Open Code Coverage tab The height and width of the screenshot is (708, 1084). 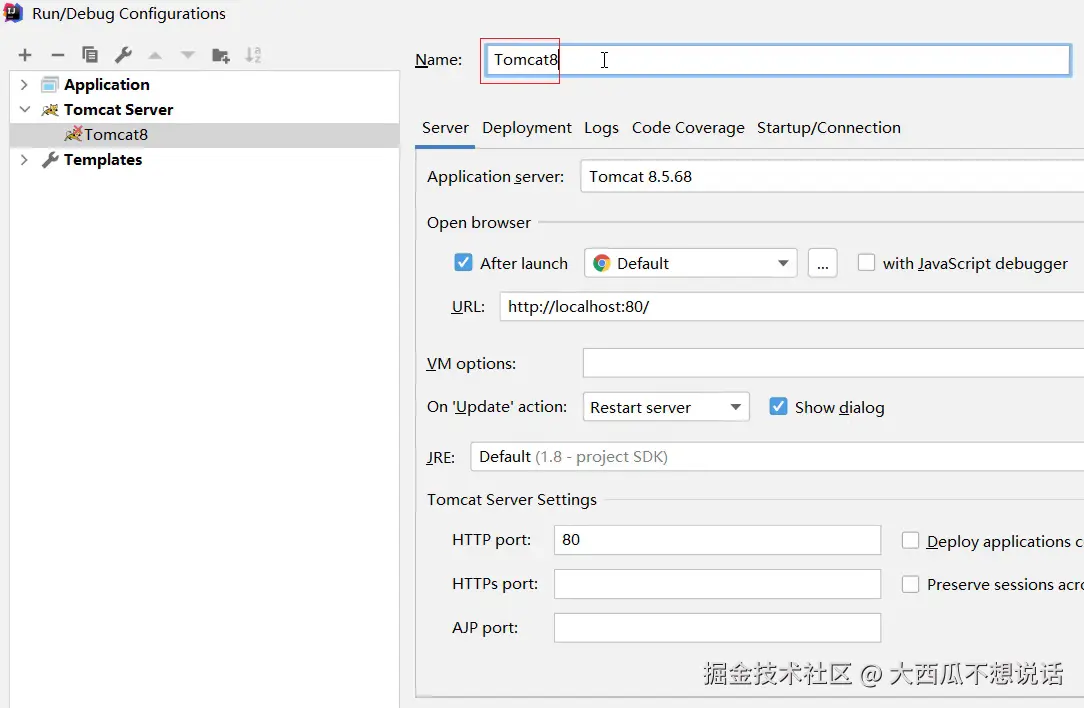pos(688,128)
